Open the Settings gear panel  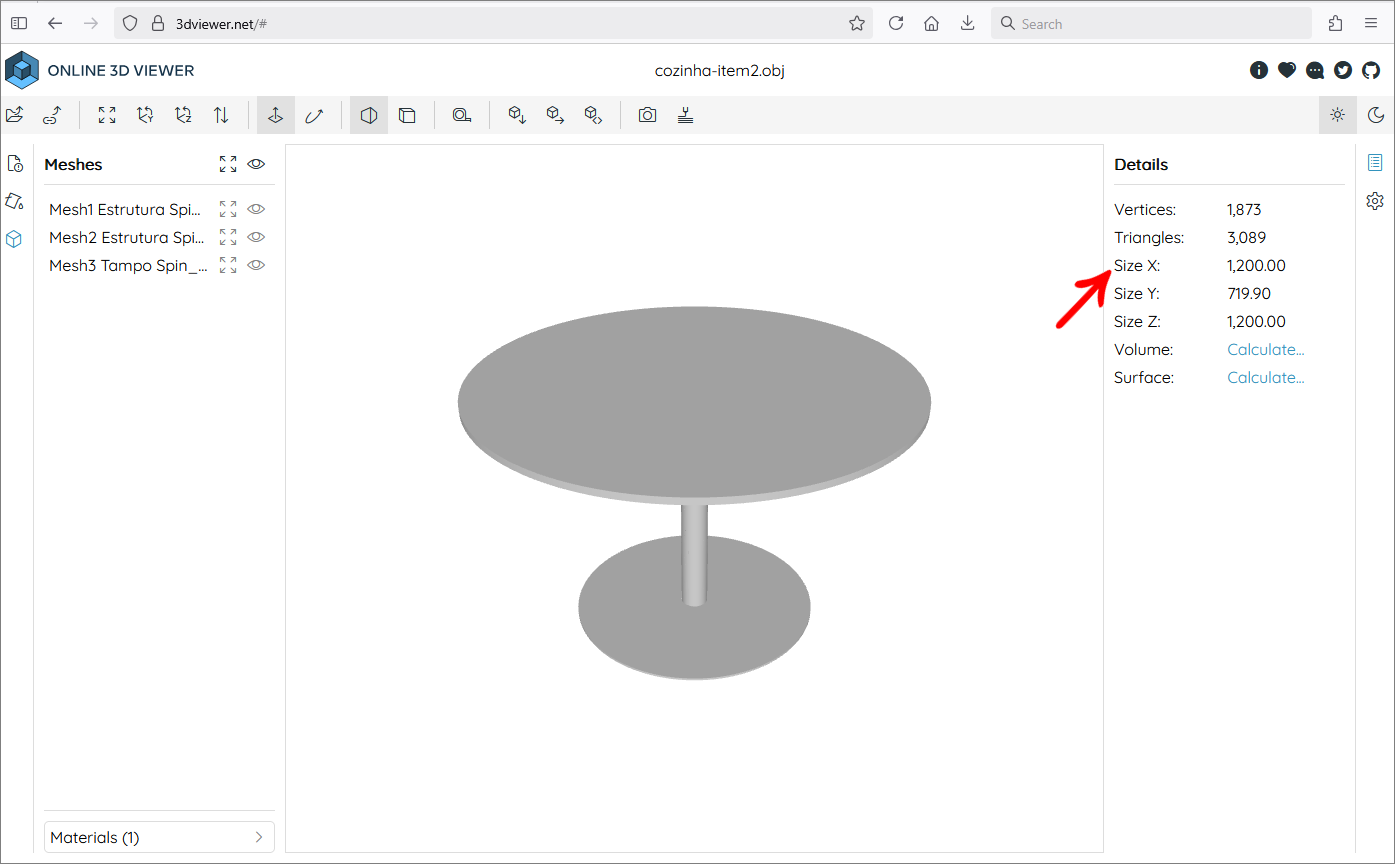1375,201
